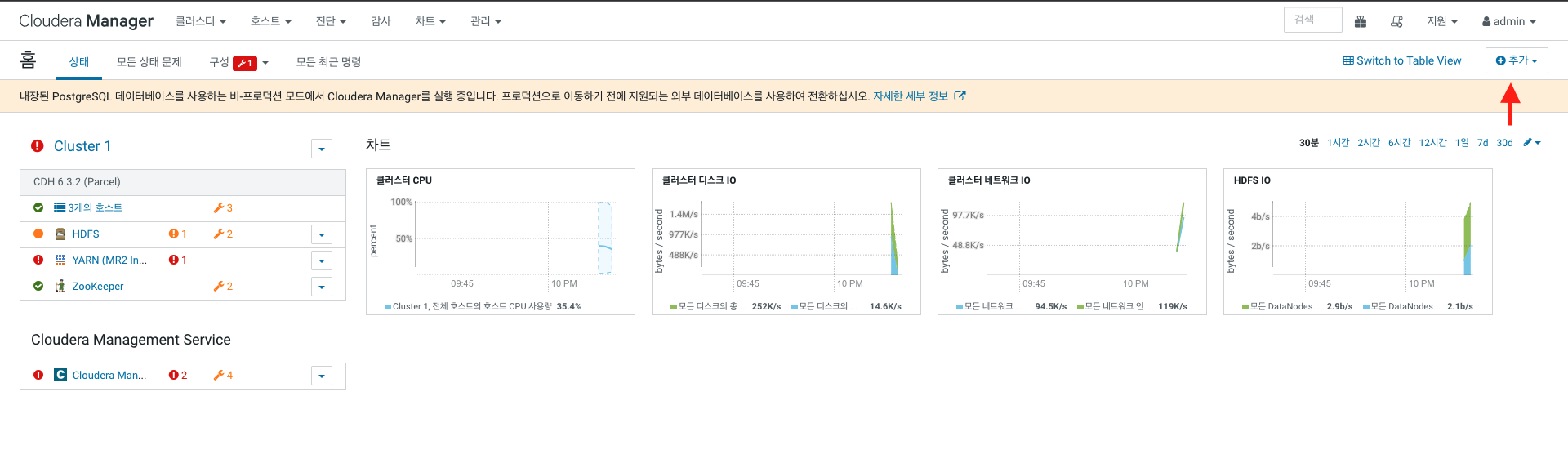Click HDFS health issue alert icon with 1
1568x472 pixels.
(x=177, y=234)
